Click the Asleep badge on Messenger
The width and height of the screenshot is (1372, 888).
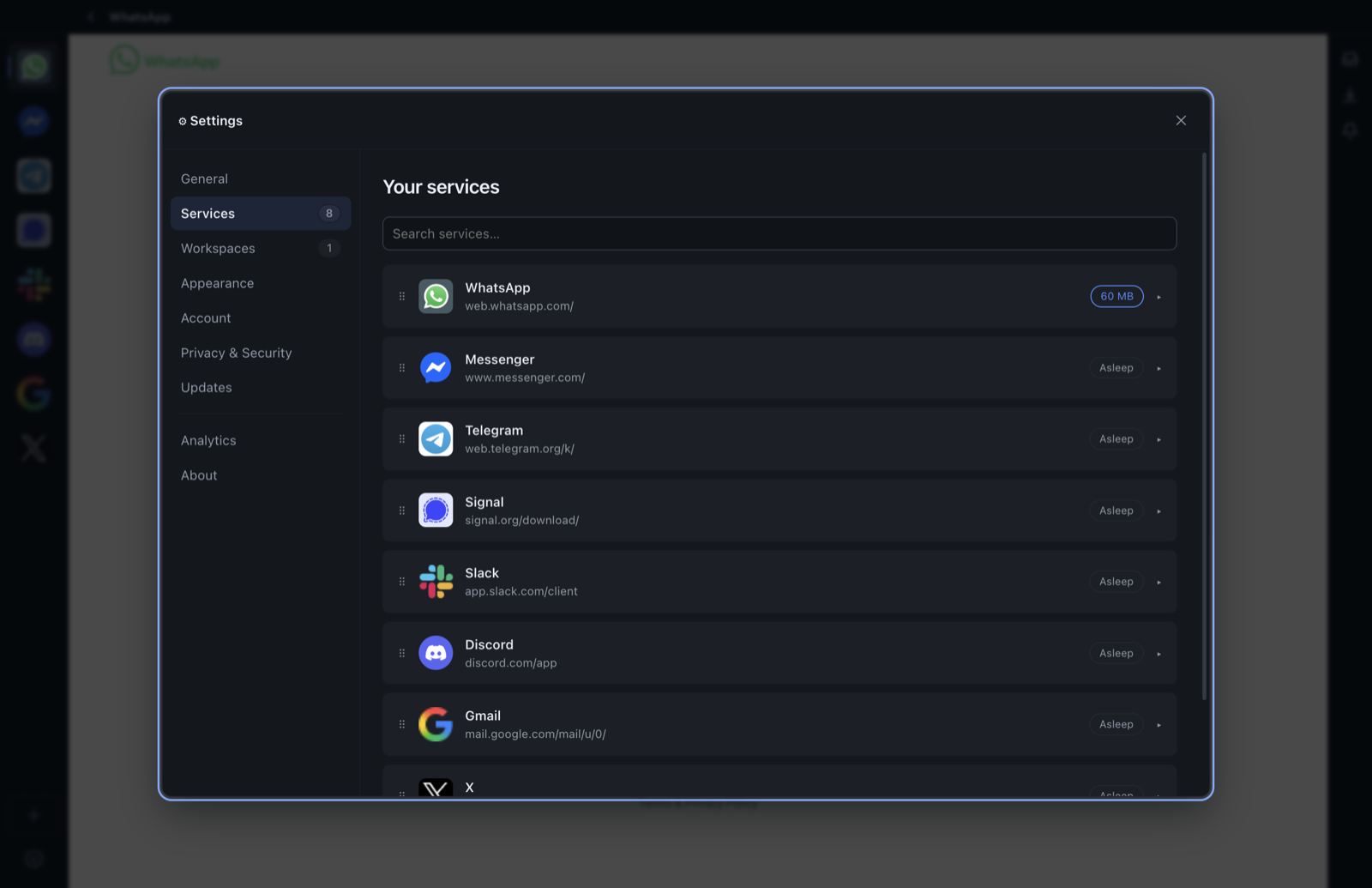coord(1116,367)
